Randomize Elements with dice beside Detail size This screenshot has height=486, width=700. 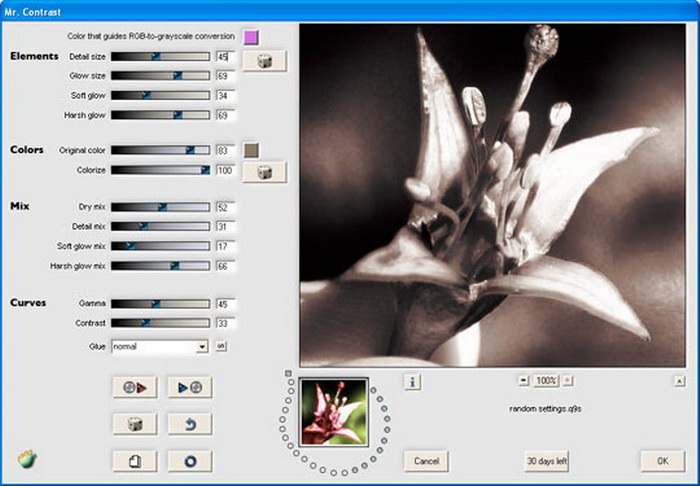click(264, 61)
